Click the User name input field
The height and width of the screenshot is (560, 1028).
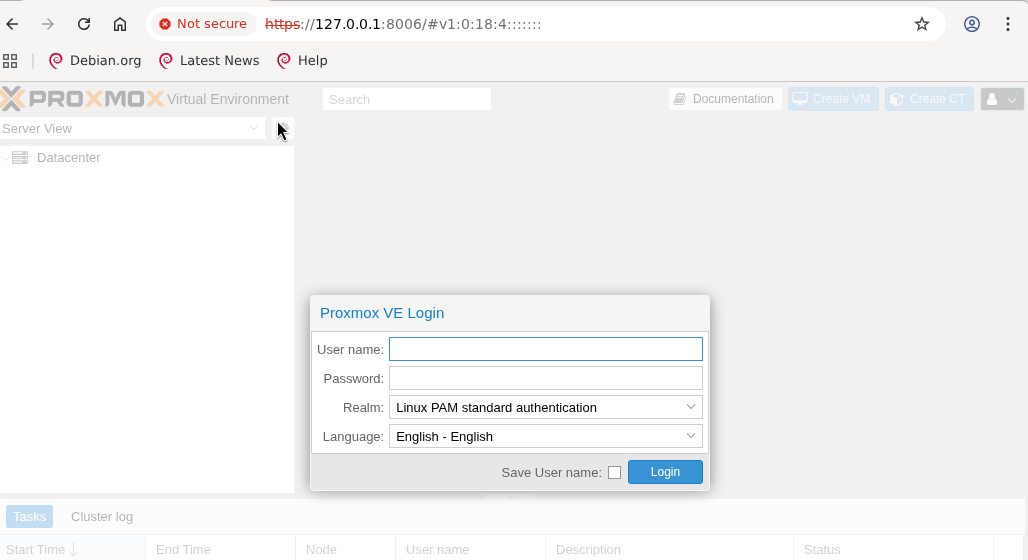click(x=545, y=349)
